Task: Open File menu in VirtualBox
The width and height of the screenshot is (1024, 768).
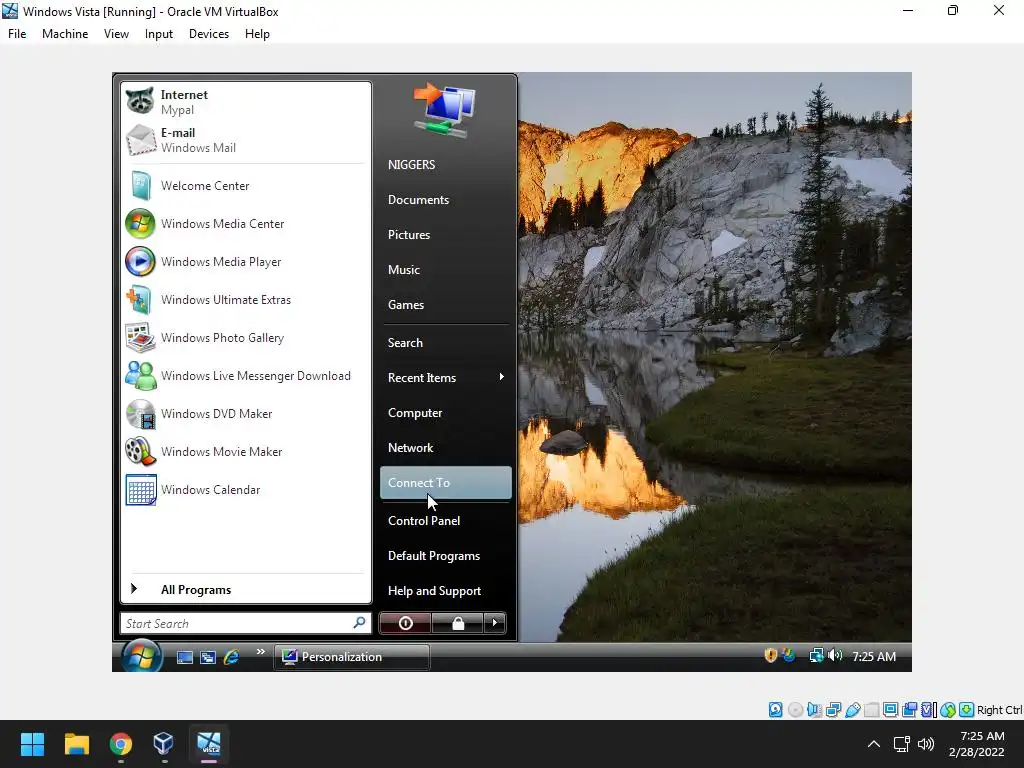Action: (17, 34)
